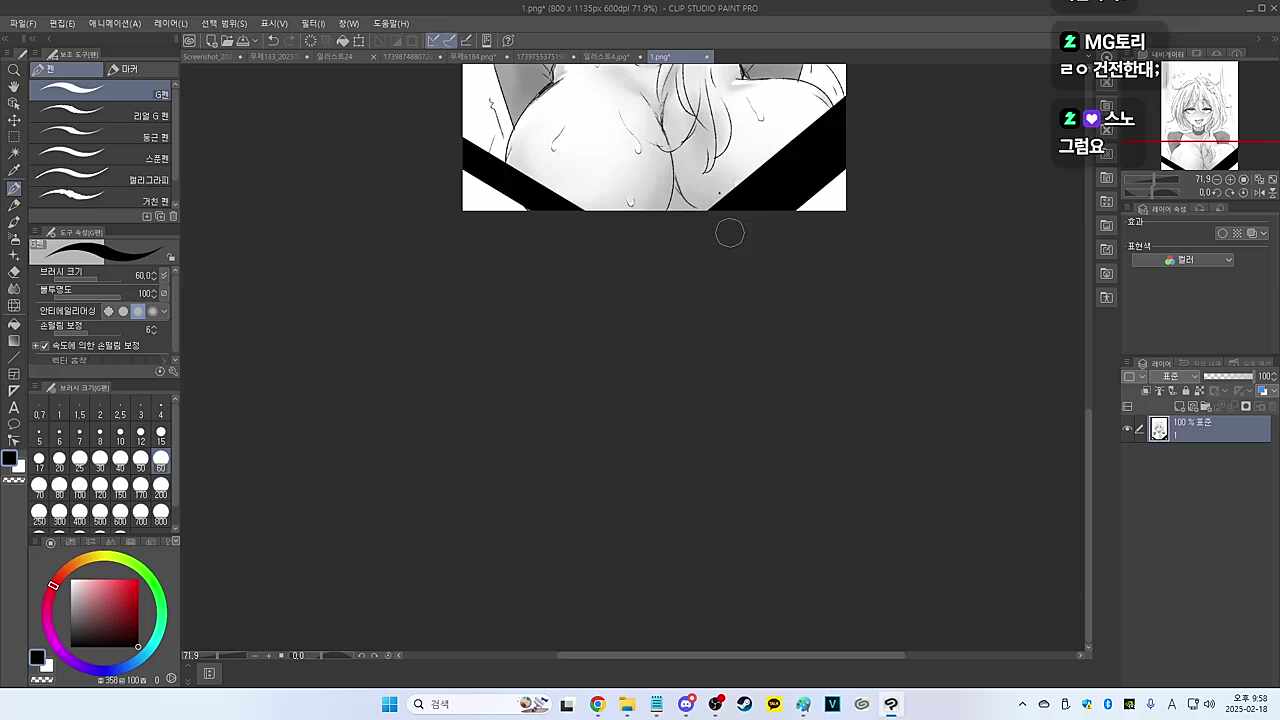Select the Operation object tool

point(14,103)
